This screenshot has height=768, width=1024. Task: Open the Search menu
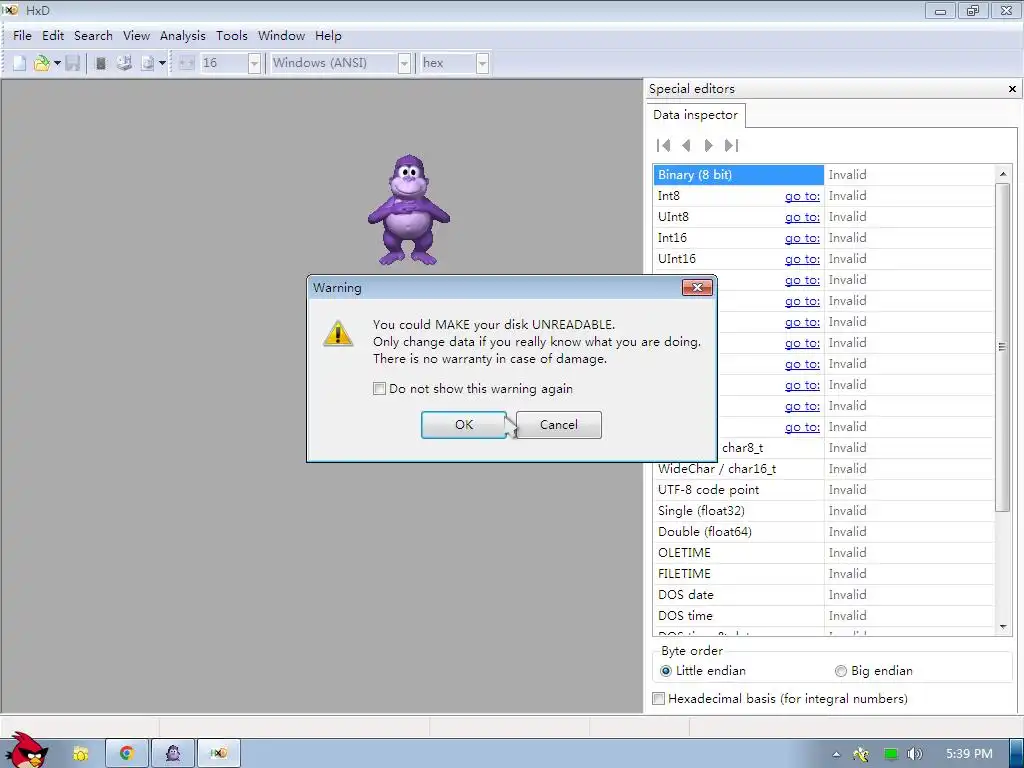(93, 36)
